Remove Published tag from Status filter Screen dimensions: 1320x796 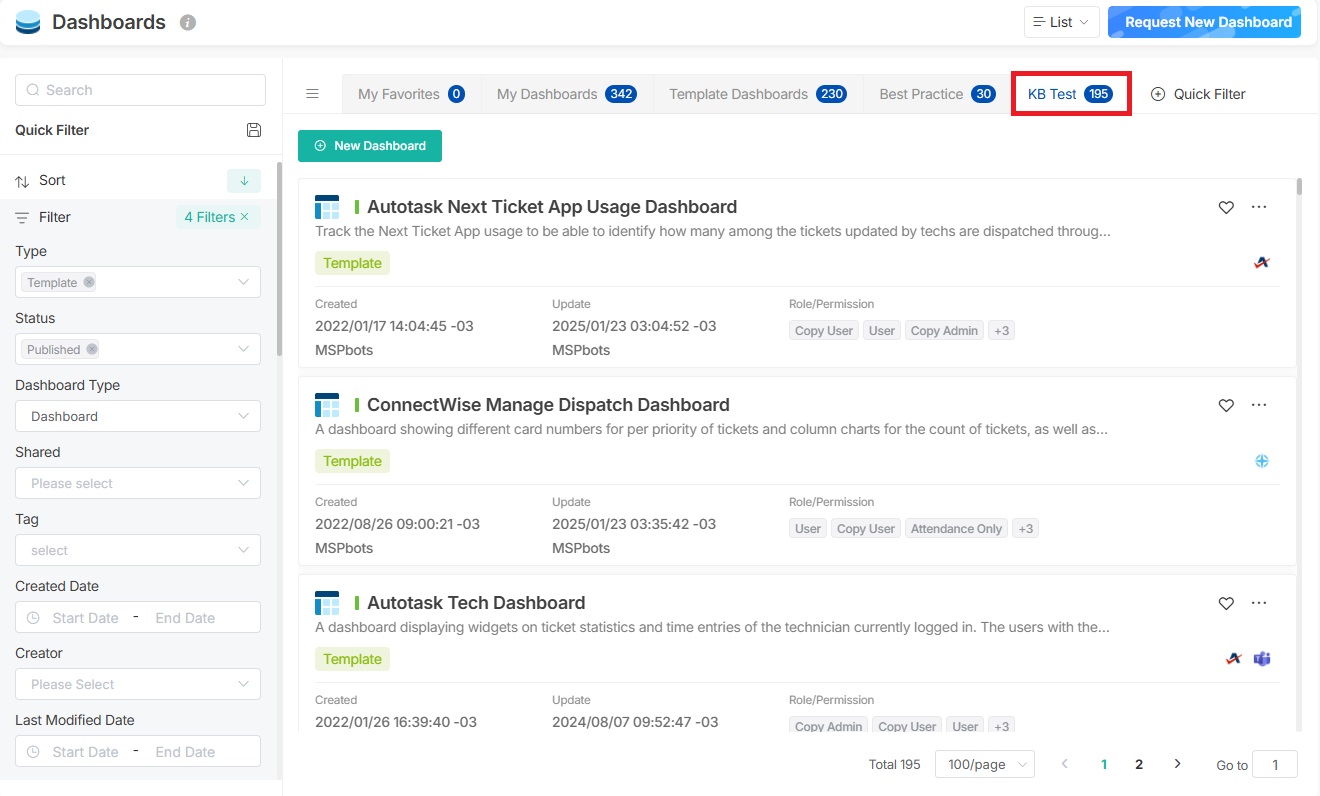[92, 350]
